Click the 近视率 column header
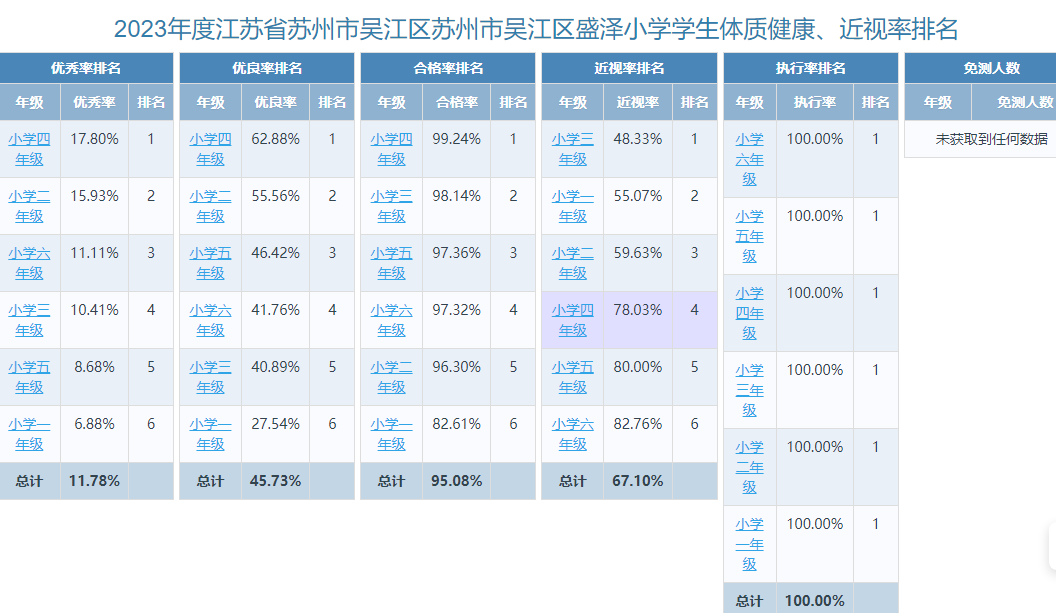This screenshot has height=613, width=1056. coord(638,102)
